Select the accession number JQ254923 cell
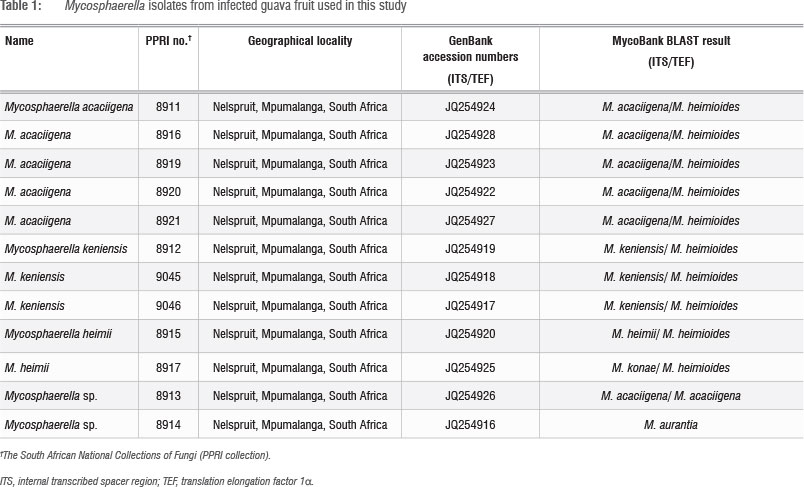The height and width of the screenshot is (487, 804). point(470,164)
